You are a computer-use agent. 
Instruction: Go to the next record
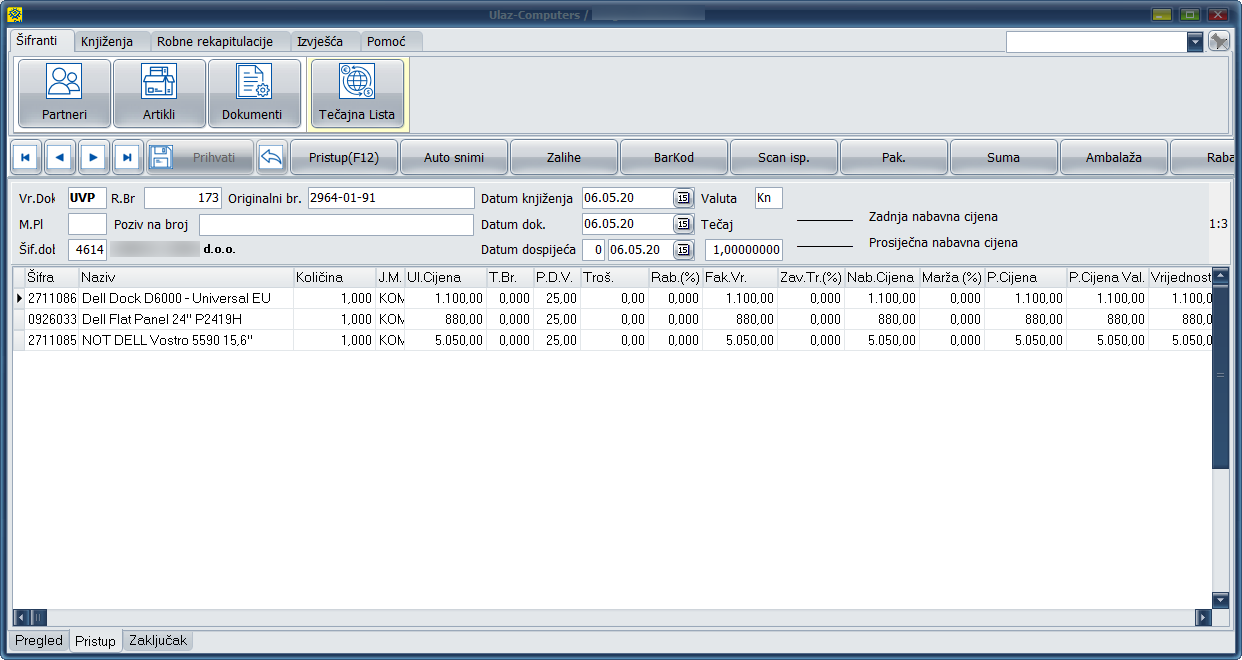coord(94,158)
